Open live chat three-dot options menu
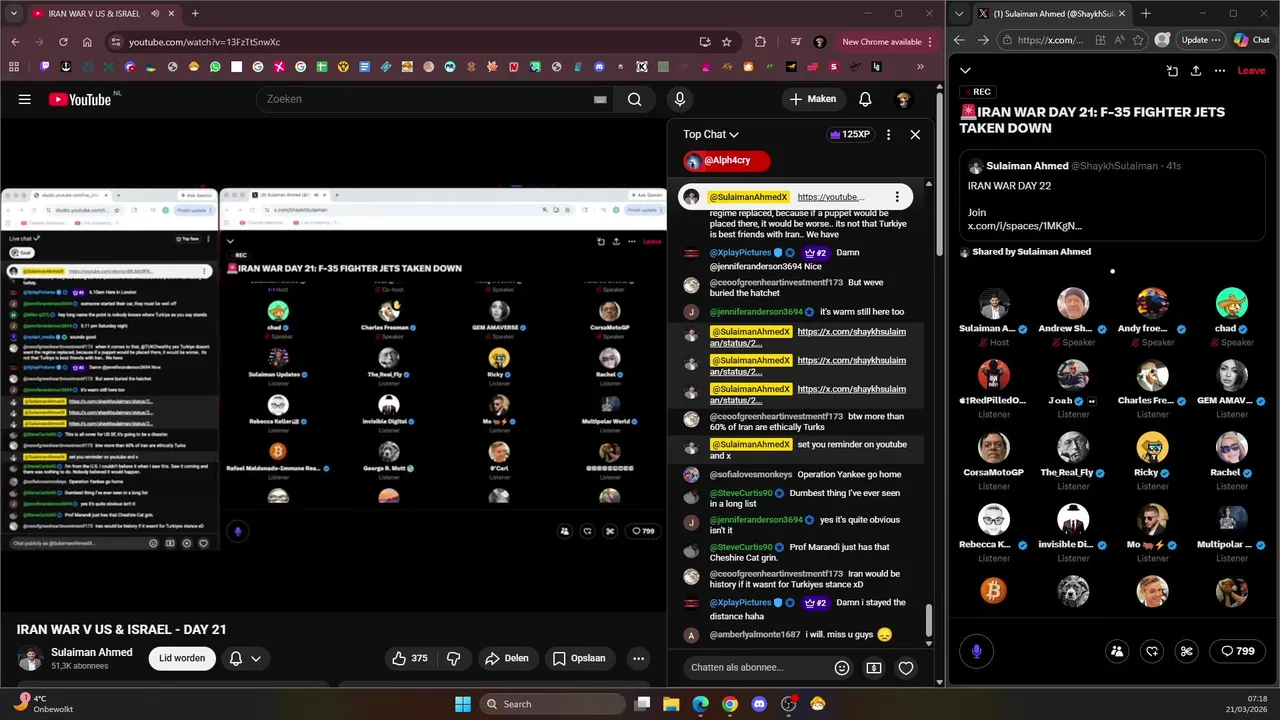The image size is (1280, 720). pyautogui.click(x=888, y=134)
